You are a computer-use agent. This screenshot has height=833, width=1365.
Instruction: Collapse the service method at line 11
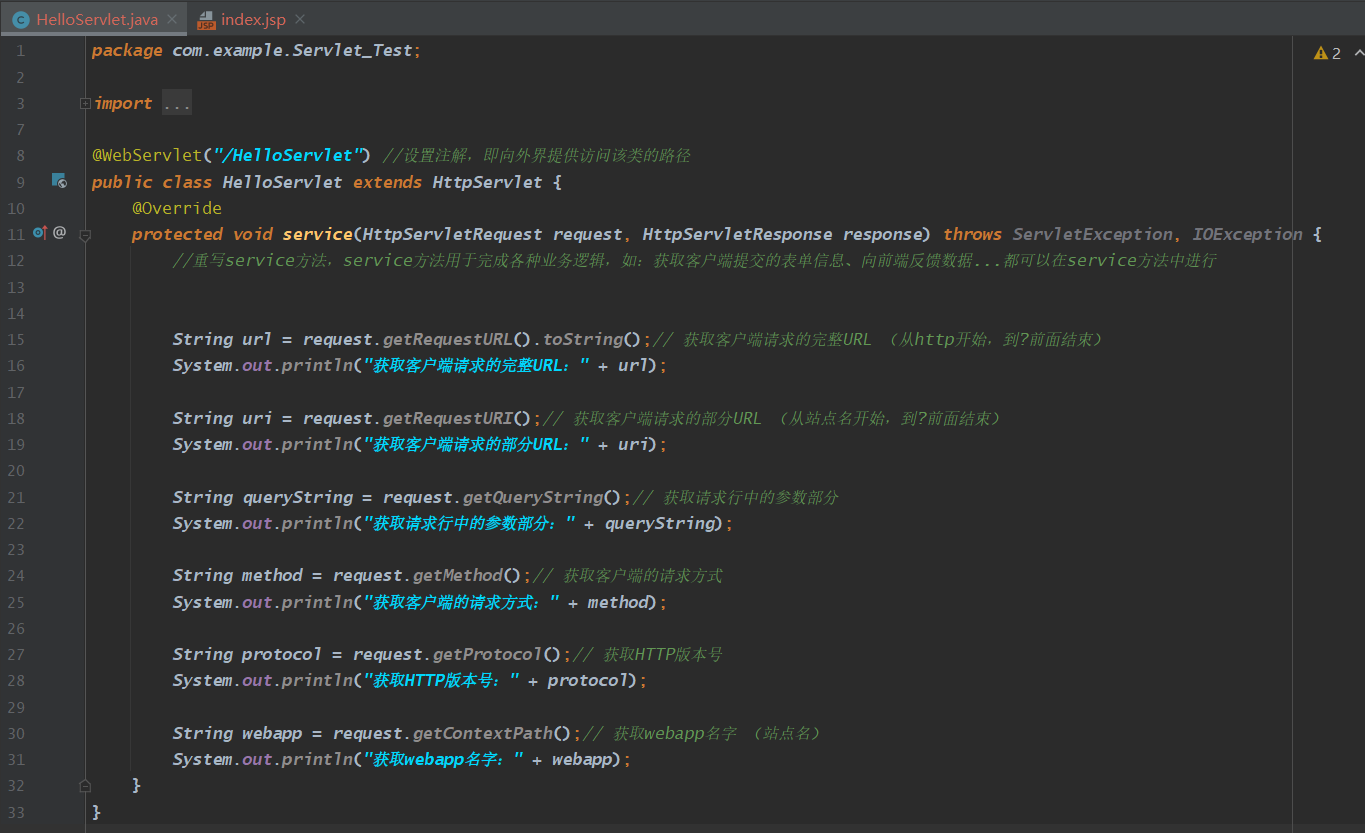coord(85,235)
